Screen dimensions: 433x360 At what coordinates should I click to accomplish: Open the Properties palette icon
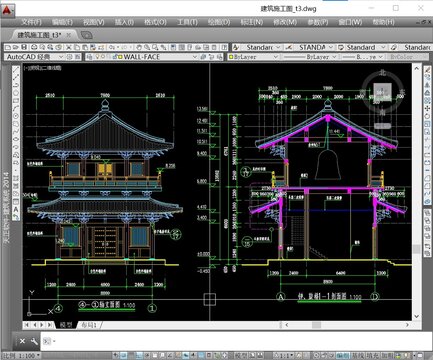coord(173,47)
